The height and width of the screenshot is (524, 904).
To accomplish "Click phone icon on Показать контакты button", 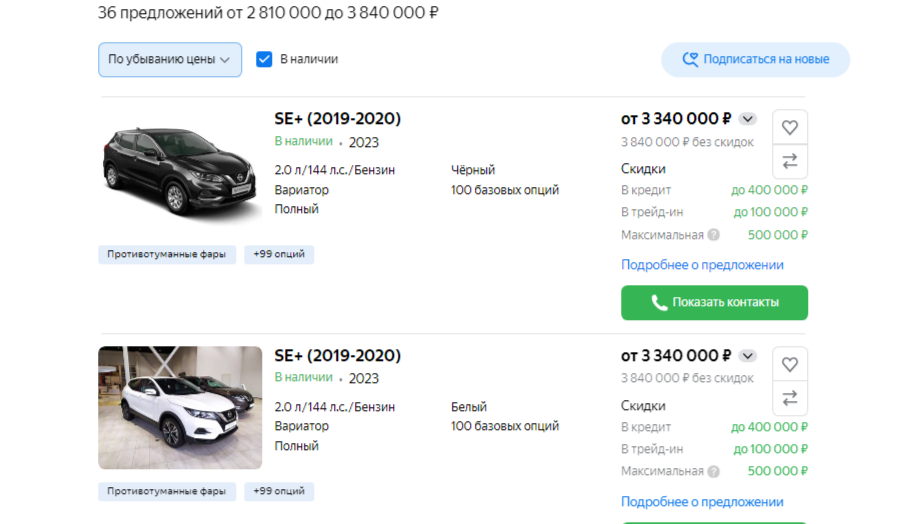I will 659,302.
